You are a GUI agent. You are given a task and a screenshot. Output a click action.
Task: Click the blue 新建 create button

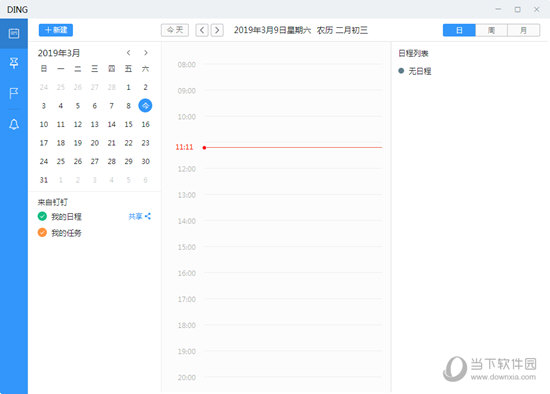[x=56, y=30]
